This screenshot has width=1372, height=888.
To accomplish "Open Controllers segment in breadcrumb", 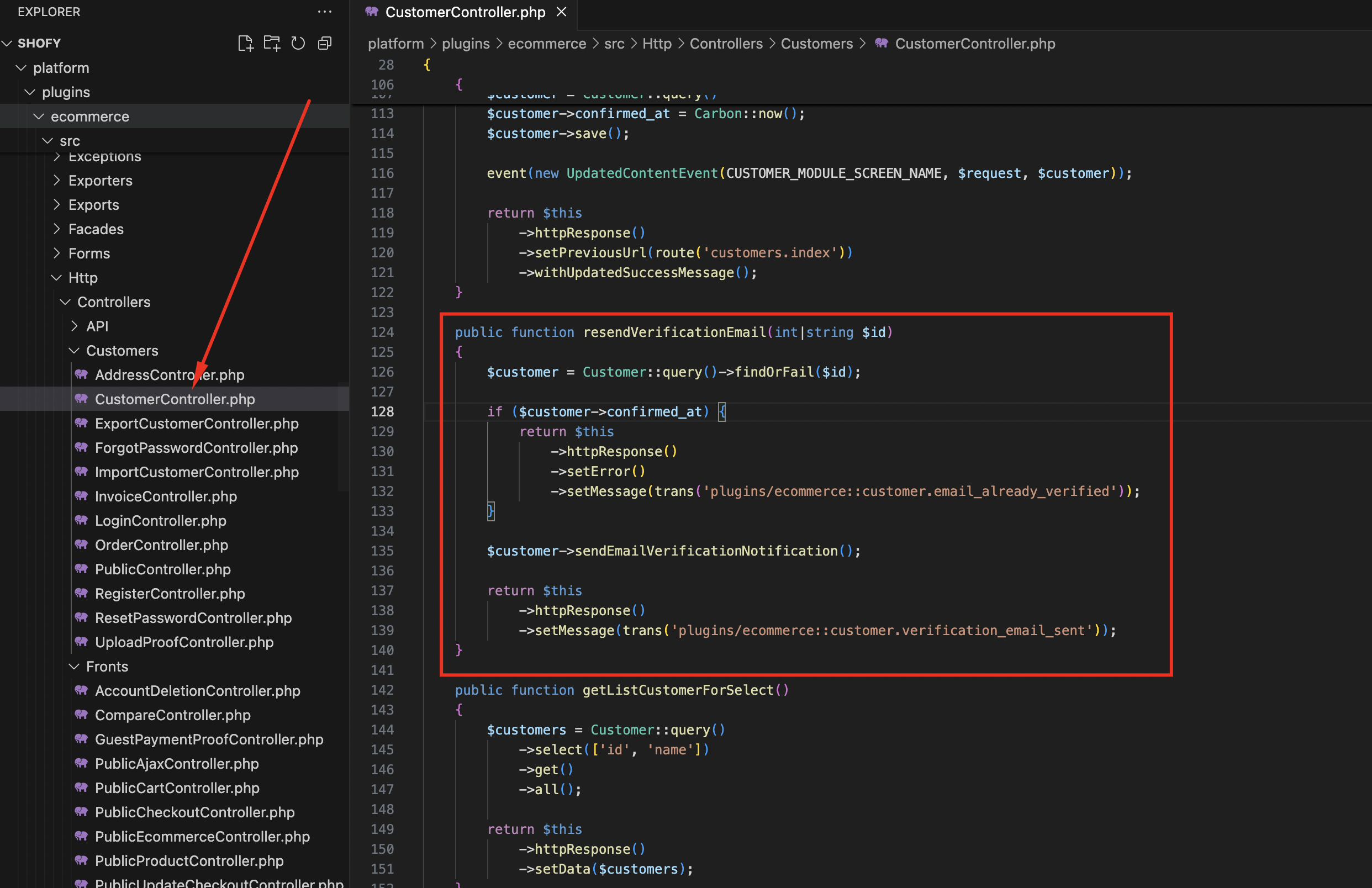I will [x=726, y=43].
